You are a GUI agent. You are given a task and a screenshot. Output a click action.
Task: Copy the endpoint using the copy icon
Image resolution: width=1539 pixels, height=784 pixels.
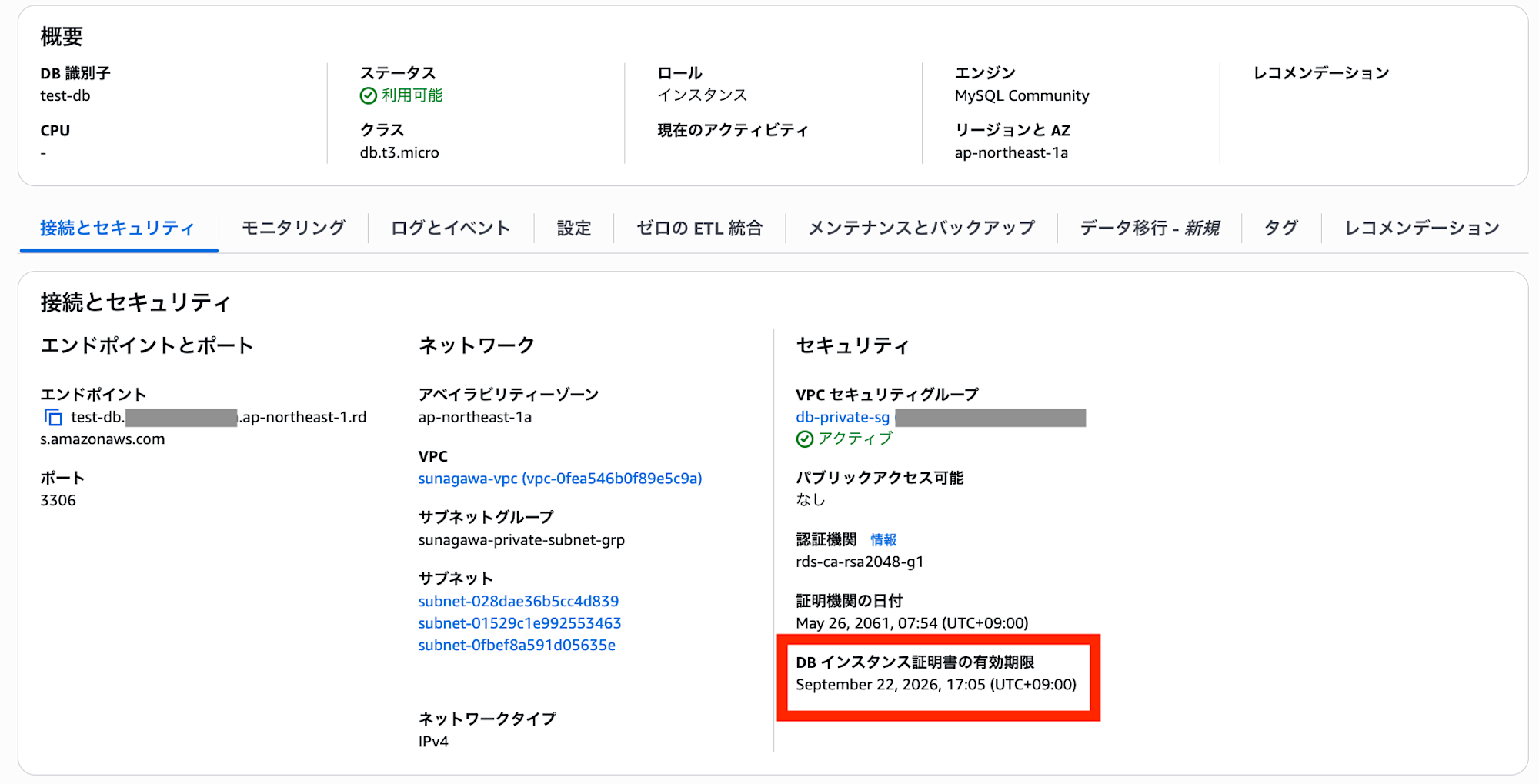pos(53,418)
